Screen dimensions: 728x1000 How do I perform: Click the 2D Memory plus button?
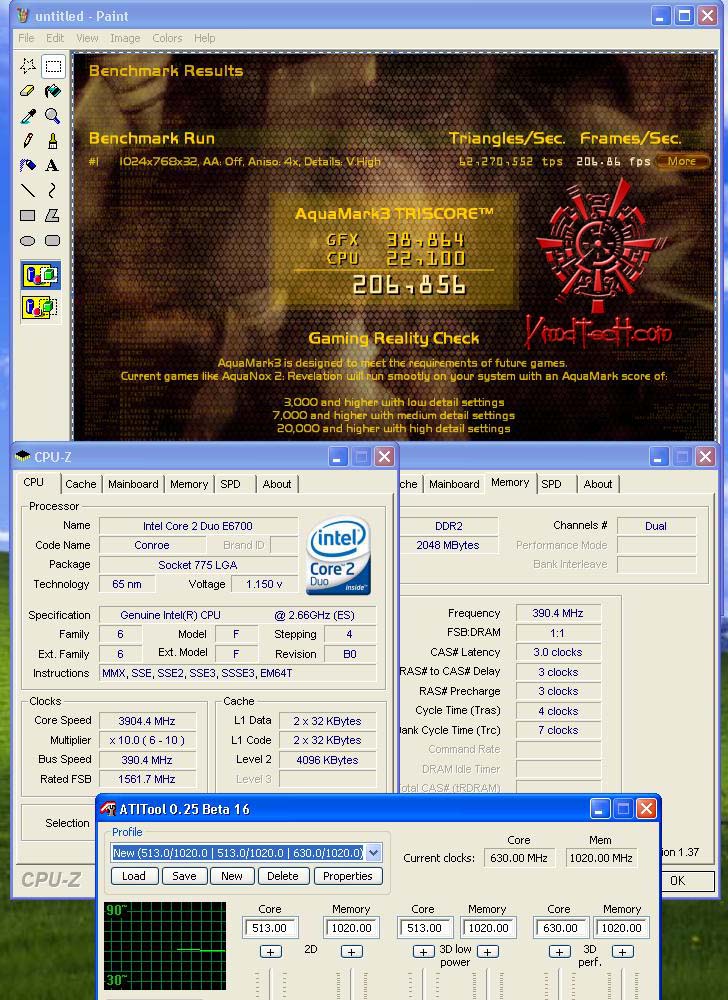point(351,952)
